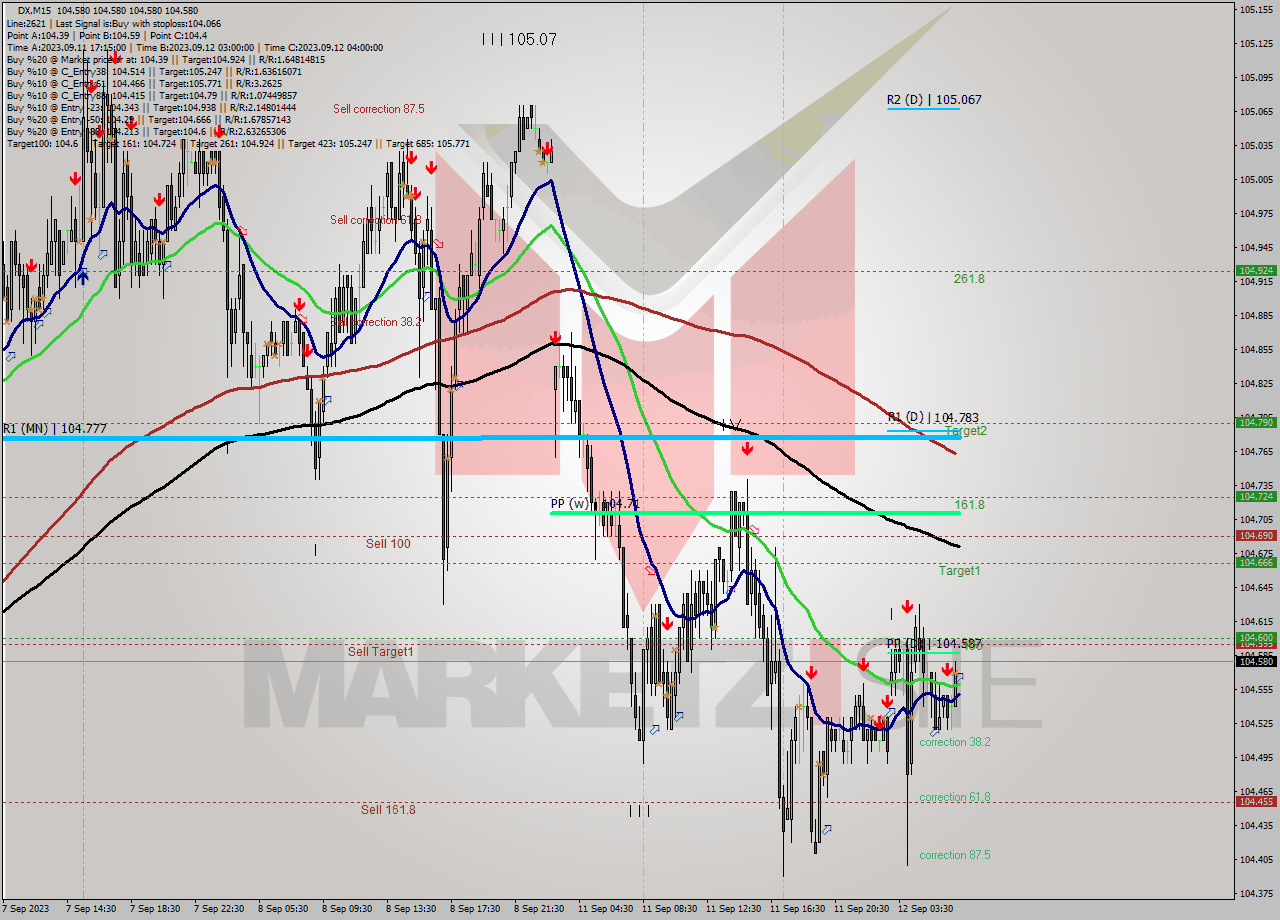Click the 'Sell Target1' label
Screen dimensions: 1280x920
click(380, 651)
